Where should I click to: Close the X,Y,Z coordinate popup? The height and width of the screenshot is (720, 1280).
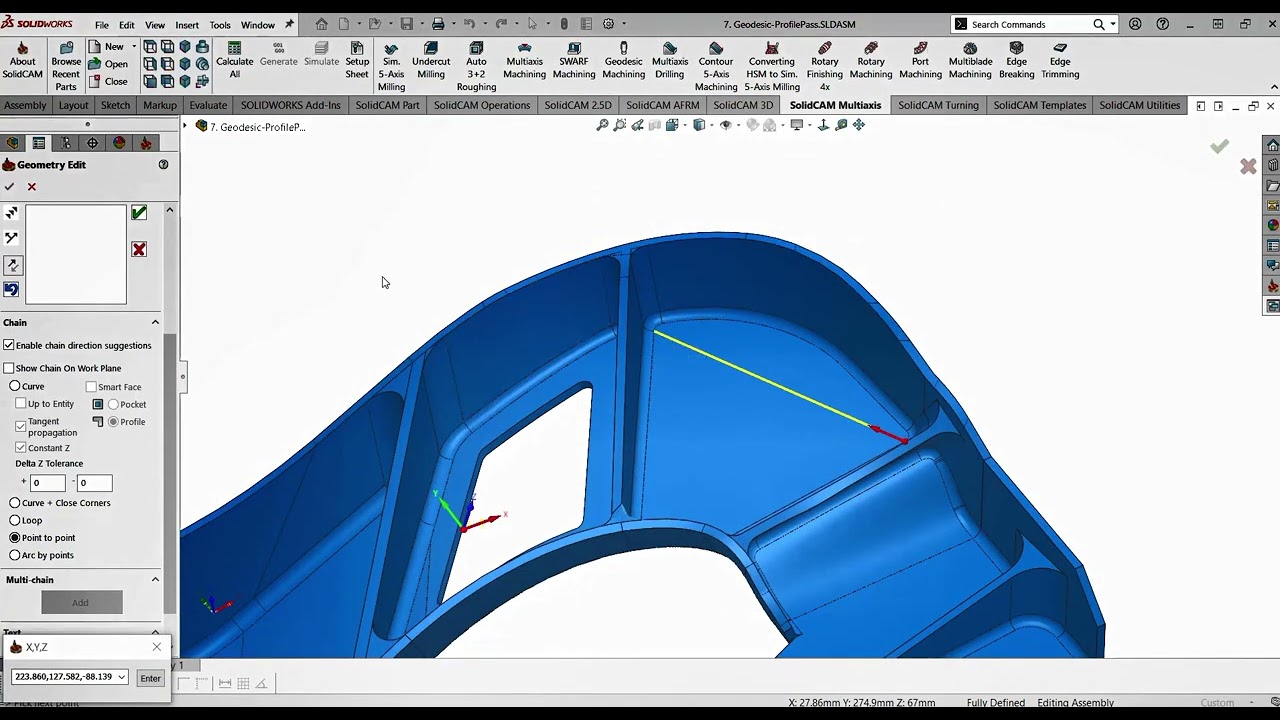point(156,647)
